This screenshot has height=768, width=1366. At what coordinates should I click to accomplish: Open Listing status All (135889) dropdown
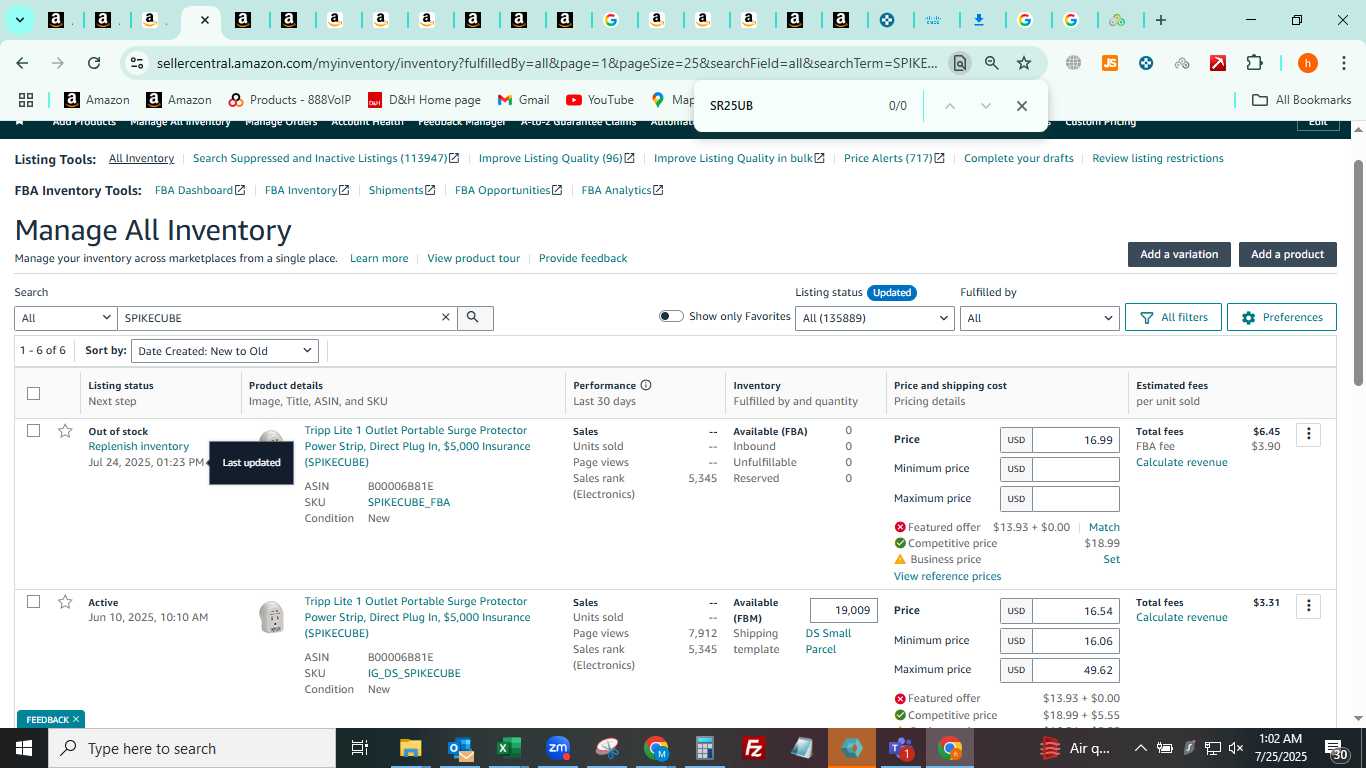(875, 318)
